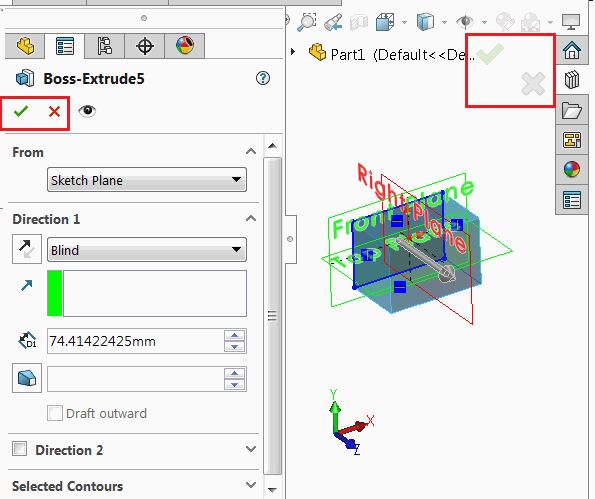Decrease the draft angle with down stepper

pyautogui.click(x=235, y=384)
